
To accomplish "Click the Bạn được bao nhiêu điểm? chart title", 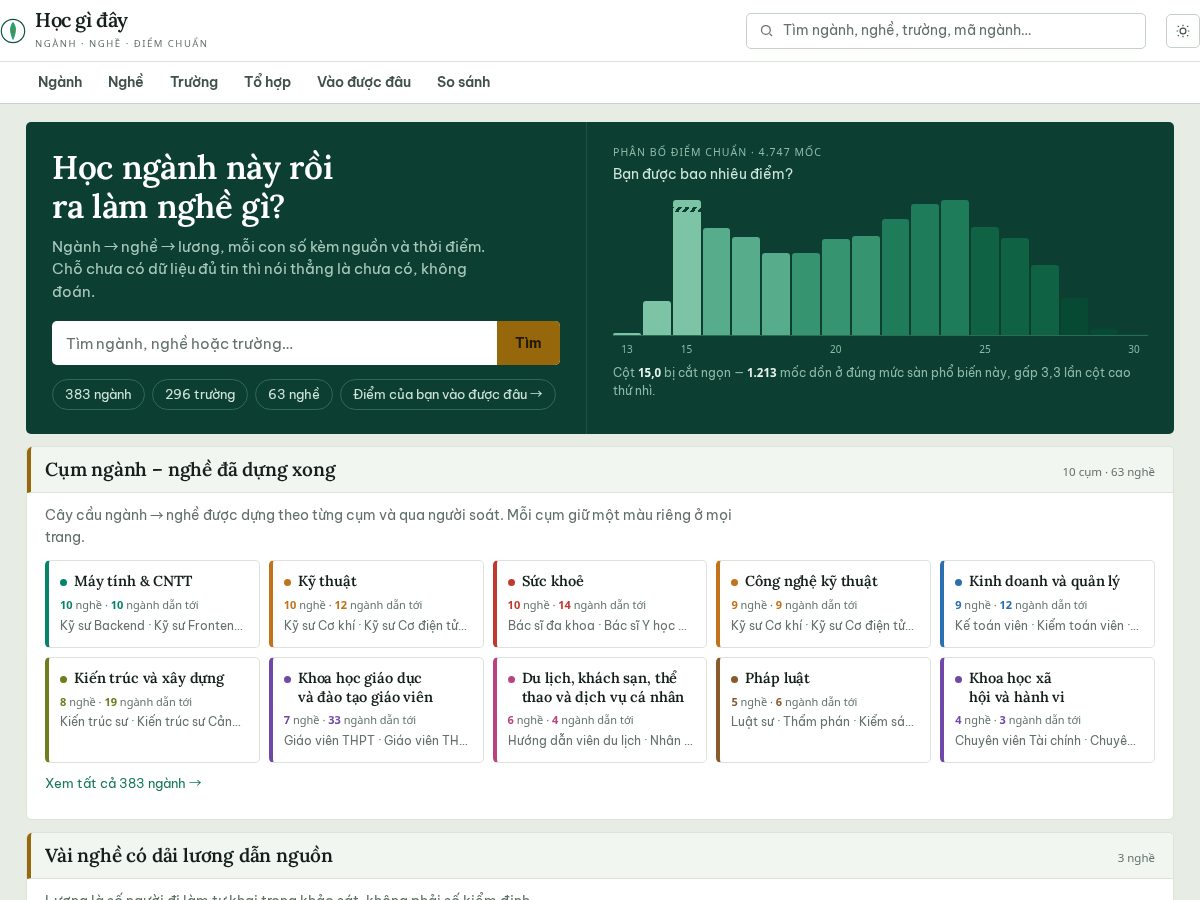I will 703,174.
